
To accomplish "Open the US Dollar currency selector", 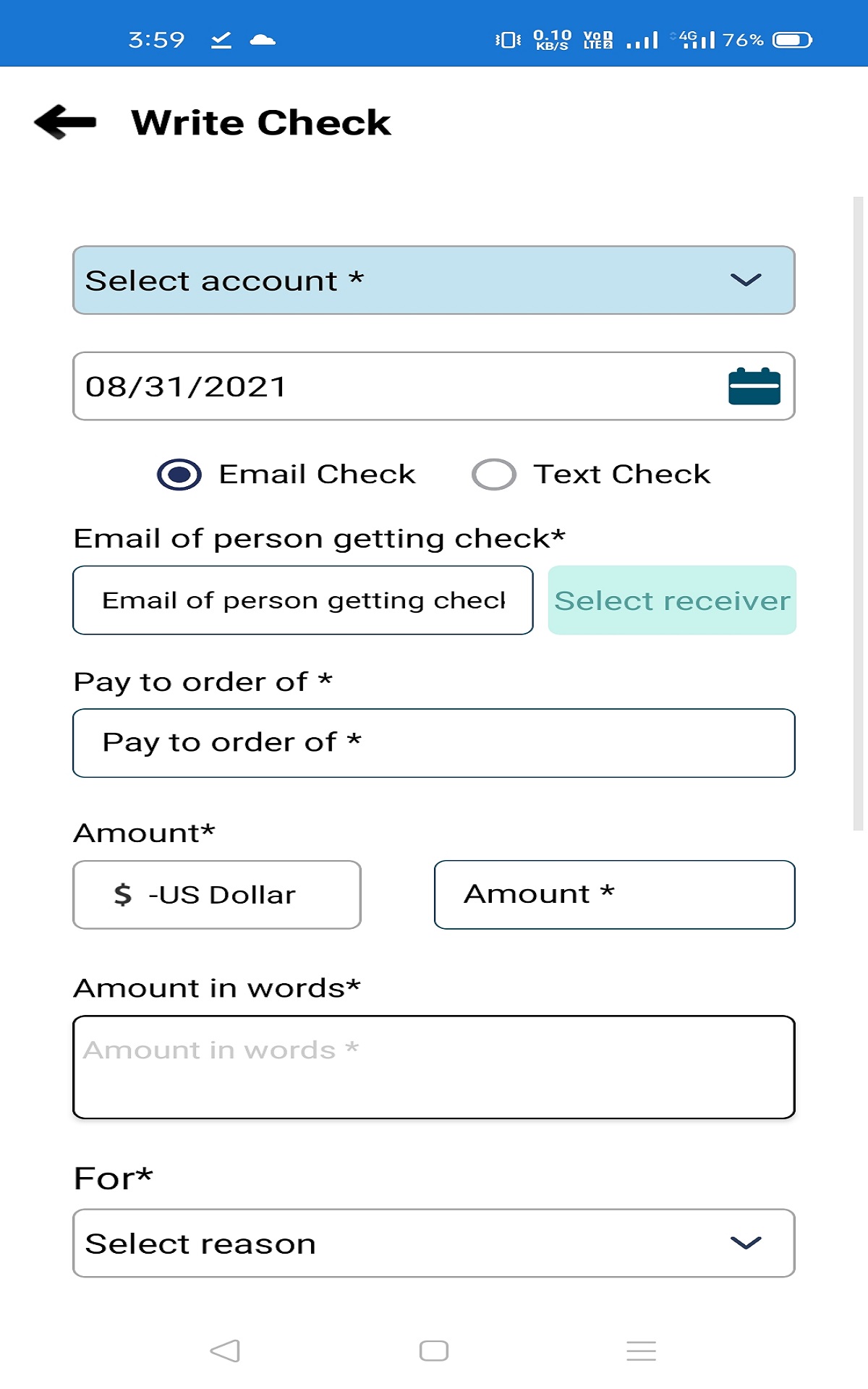I will pos(216,895).
